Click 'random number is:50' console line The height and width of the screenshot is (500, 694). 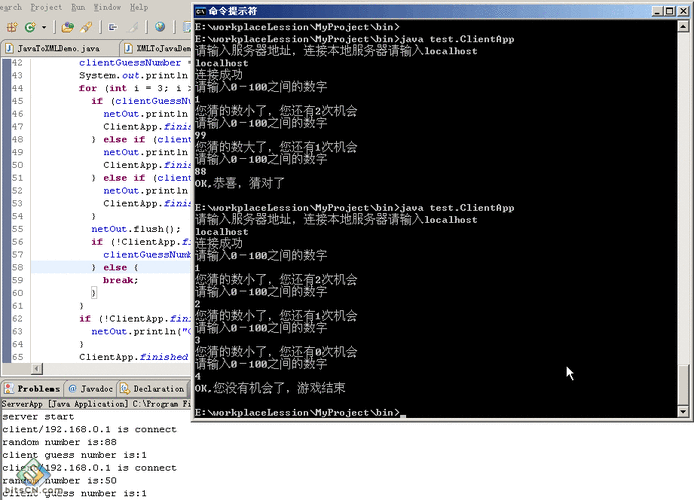tap(59, 481)
